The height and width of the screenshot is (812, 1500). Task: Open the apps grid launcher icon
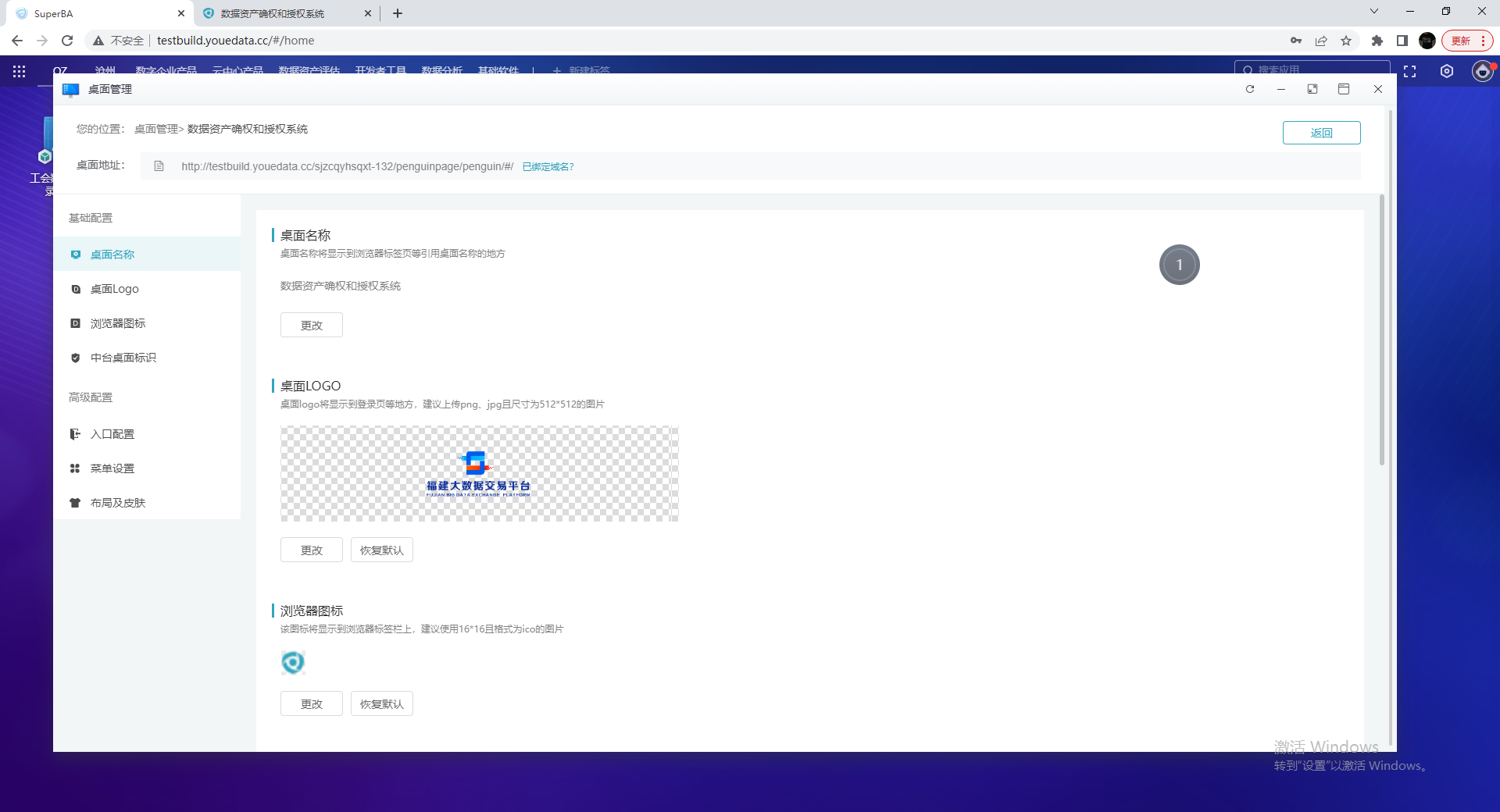pyautogui.click(x=20, y=71)
